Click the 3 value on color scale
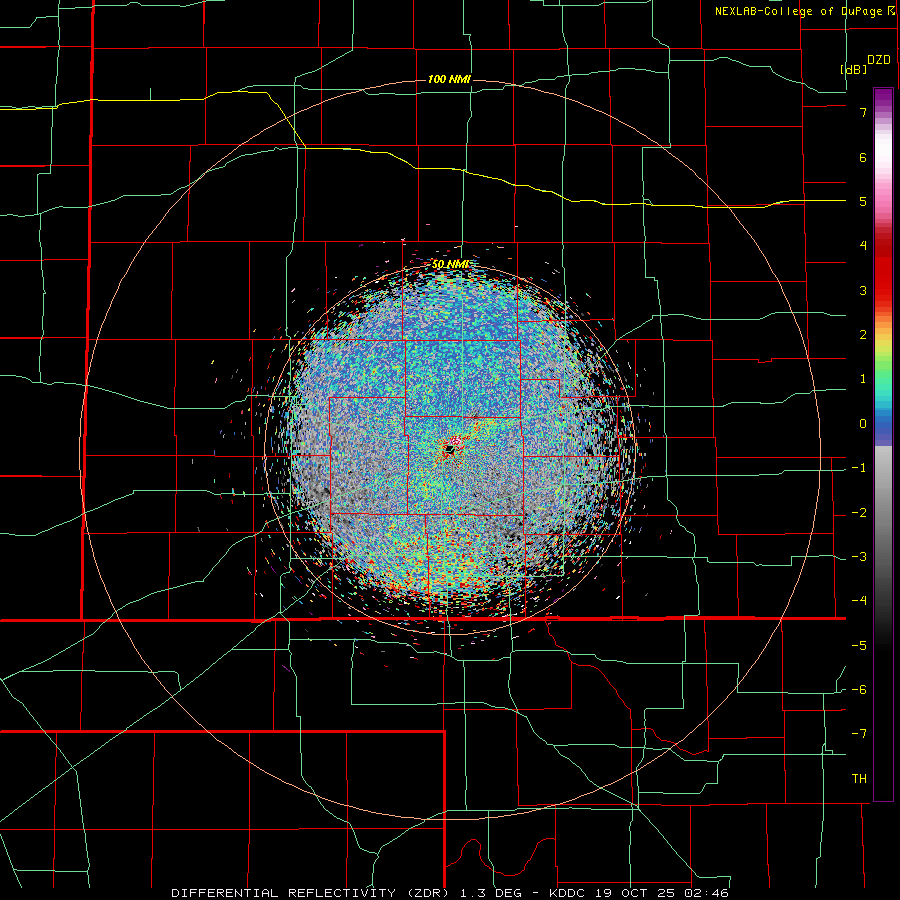 [x=863, y=290]
